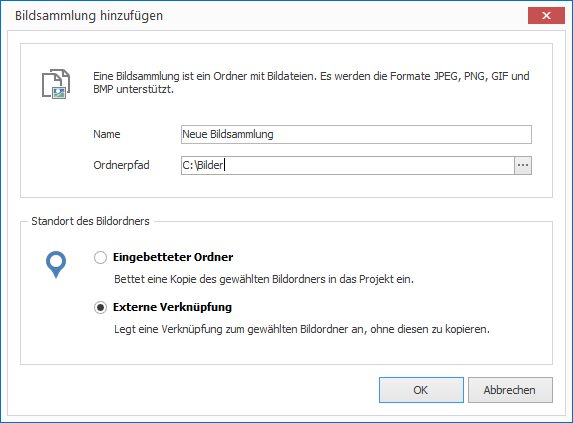Click the image collection documents icon
This screenshot has height=423, width=573.
(x=56, y=84)
